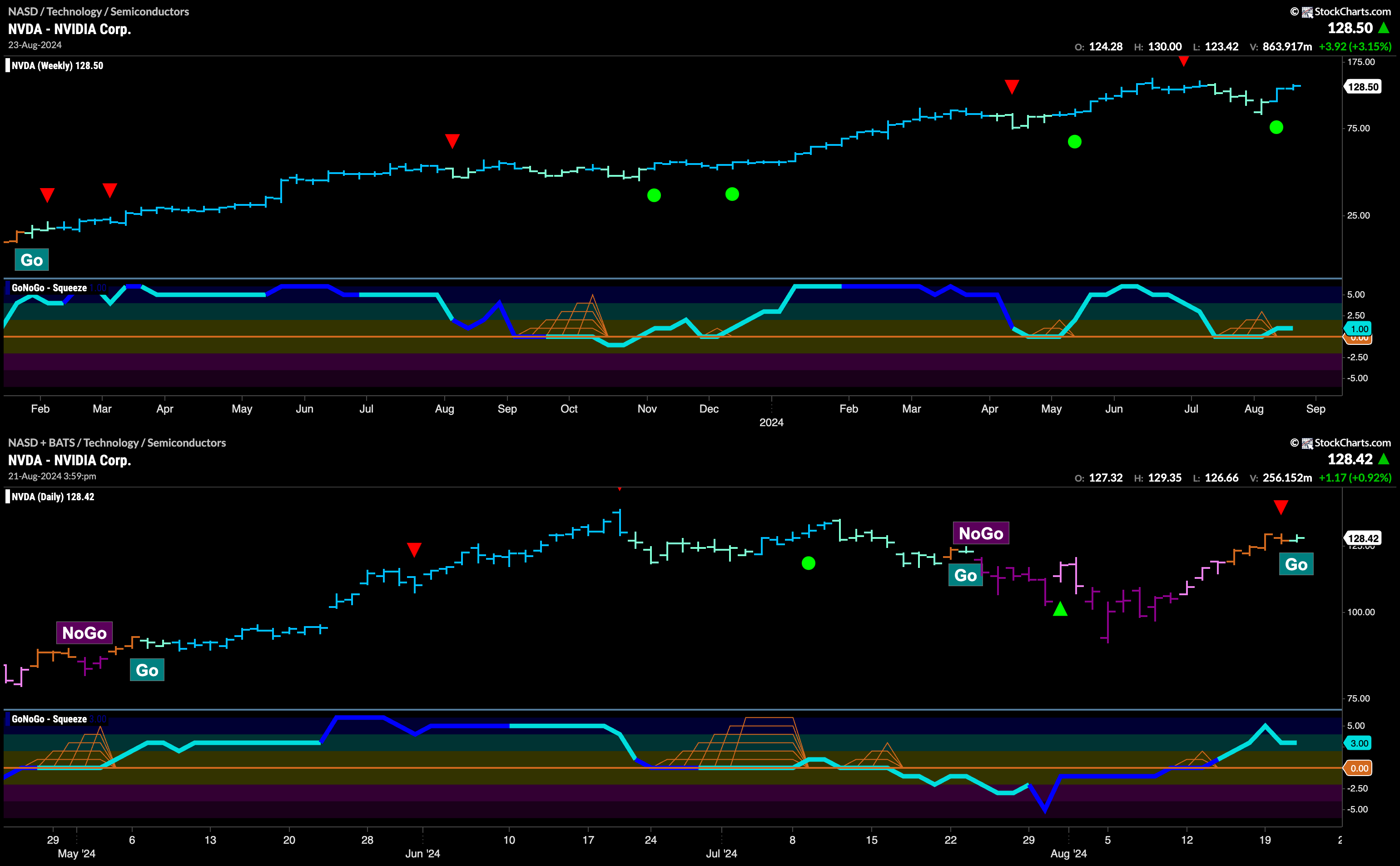Click the NoGo label near July 22 on daily chart
This screenshot has height=866, width=1400.
tap(981, 533)
